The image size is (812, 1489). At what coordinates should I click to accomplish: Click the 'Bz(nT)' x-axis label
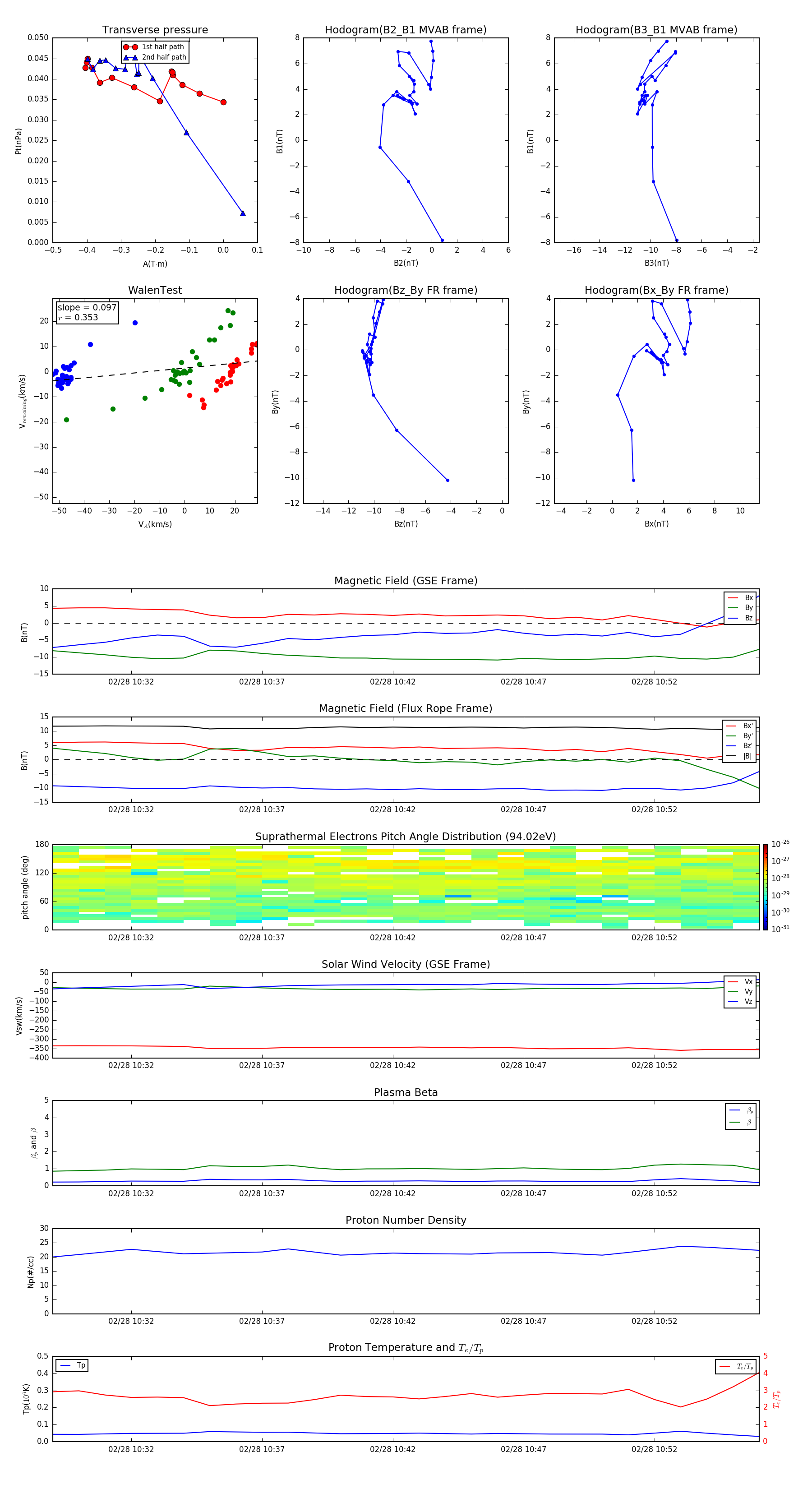pyautogui.click(x=406, y=524)
